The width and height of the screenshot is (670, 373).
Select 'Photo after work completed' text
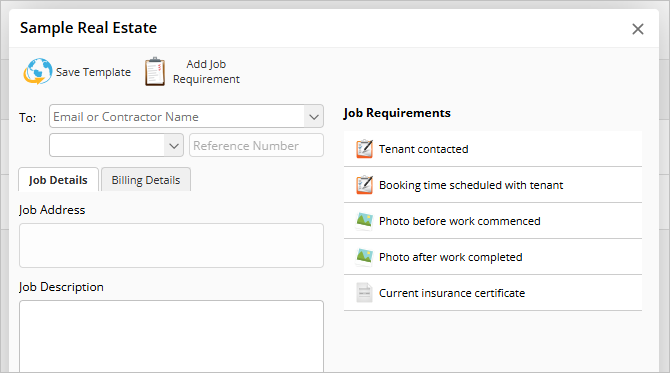click(450, 257)
